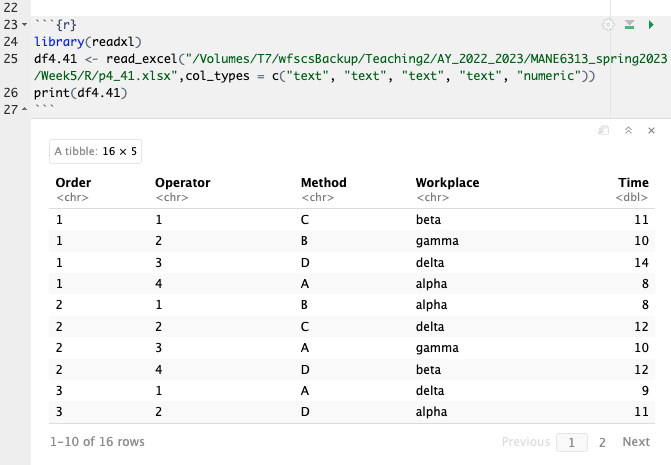Click the Operator column header
Image resolution: width=671 pixels, height=465 pixels.
182,183
